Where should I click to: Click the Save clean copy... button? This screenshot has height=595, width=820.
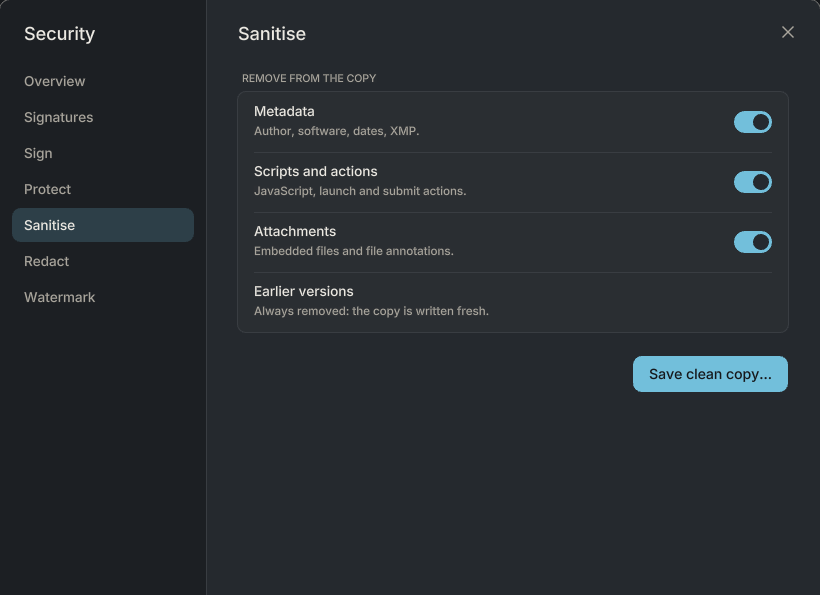tap(710, 374)
